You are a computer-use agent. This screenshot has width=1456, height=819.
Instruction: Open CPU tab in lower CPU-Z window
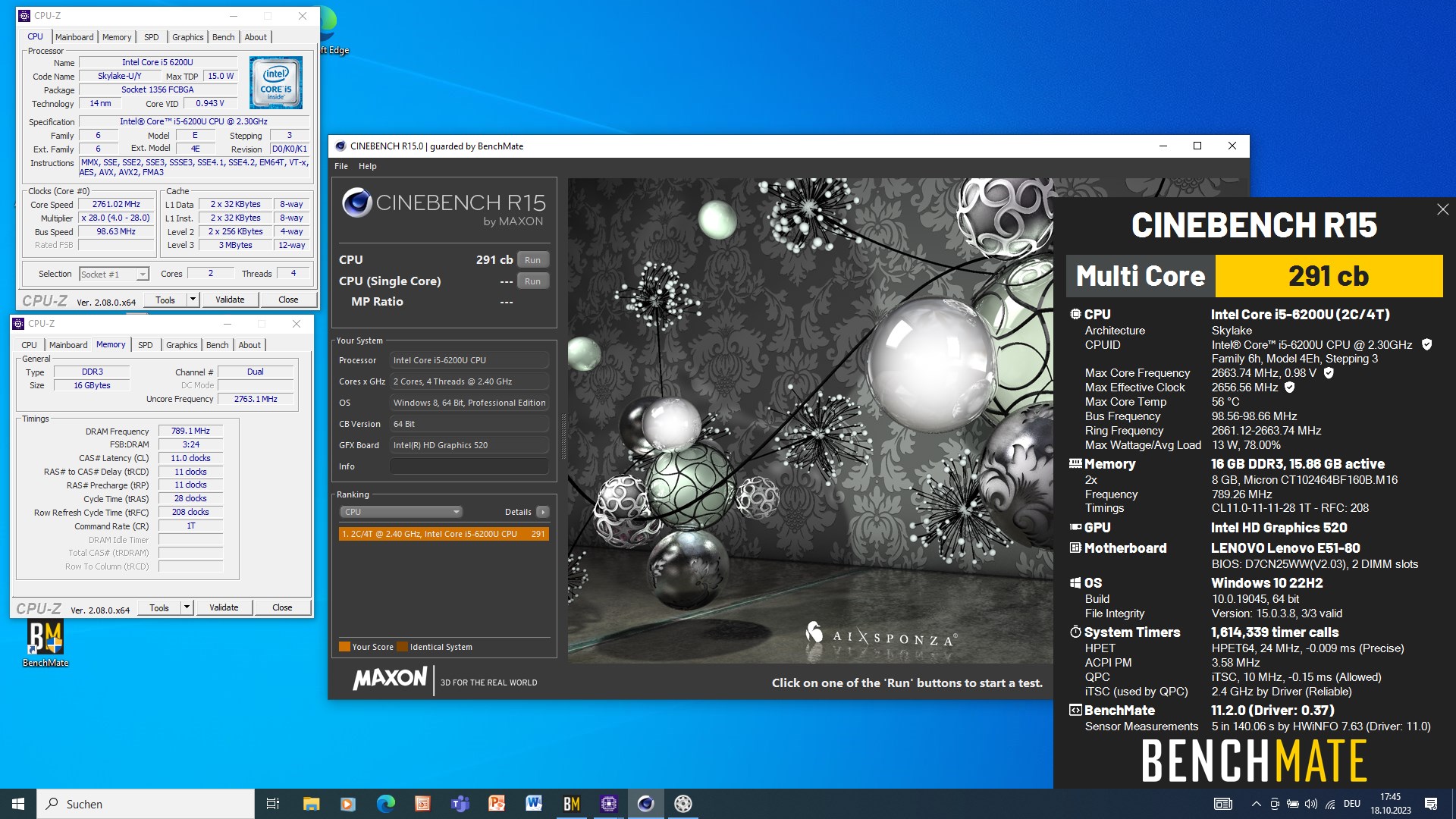click(29, 345)
